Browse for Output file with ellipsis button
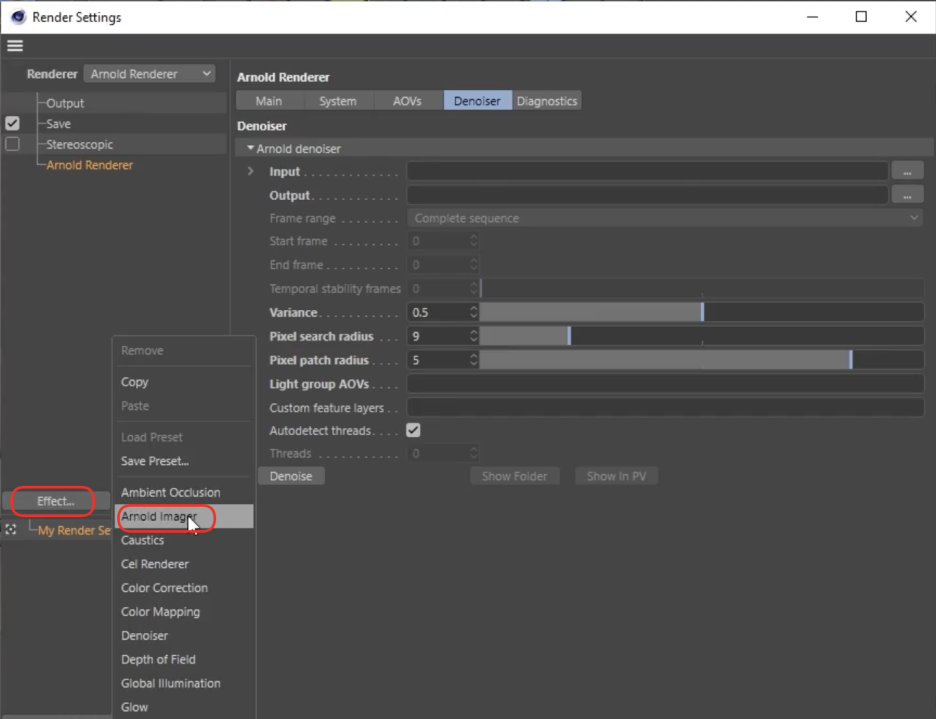The height and width of the screenshot is (719, 936). [907, 195]
